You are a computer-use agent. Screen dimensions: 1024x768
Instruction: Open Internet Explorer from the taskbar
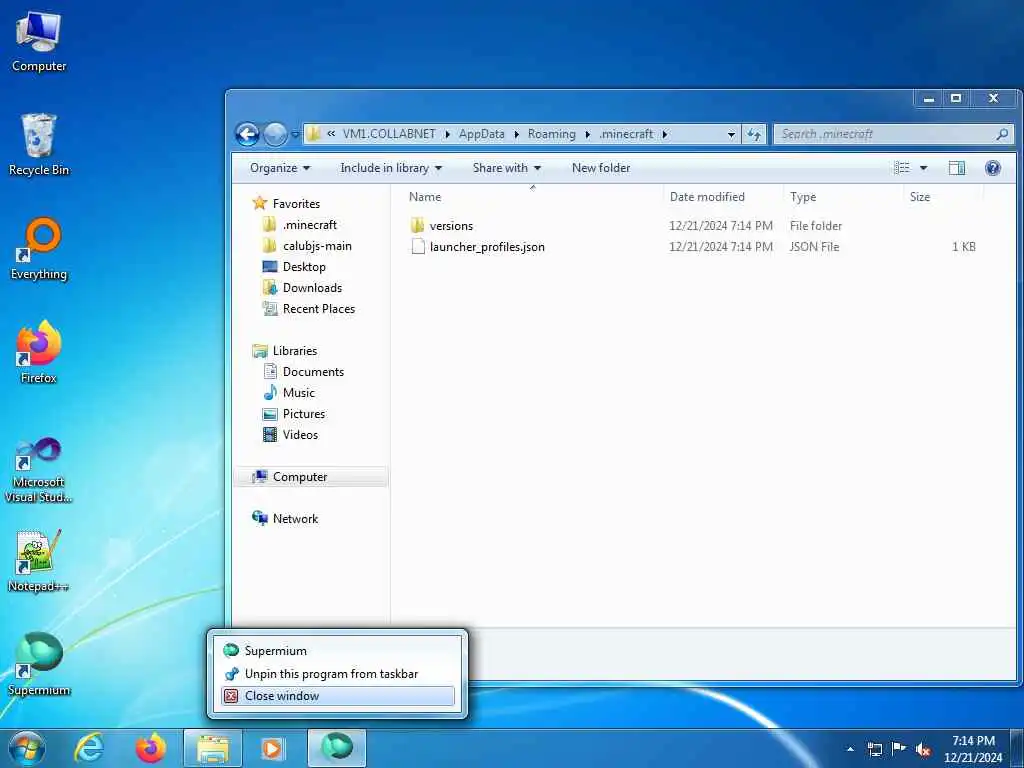(x=88, y=748)
